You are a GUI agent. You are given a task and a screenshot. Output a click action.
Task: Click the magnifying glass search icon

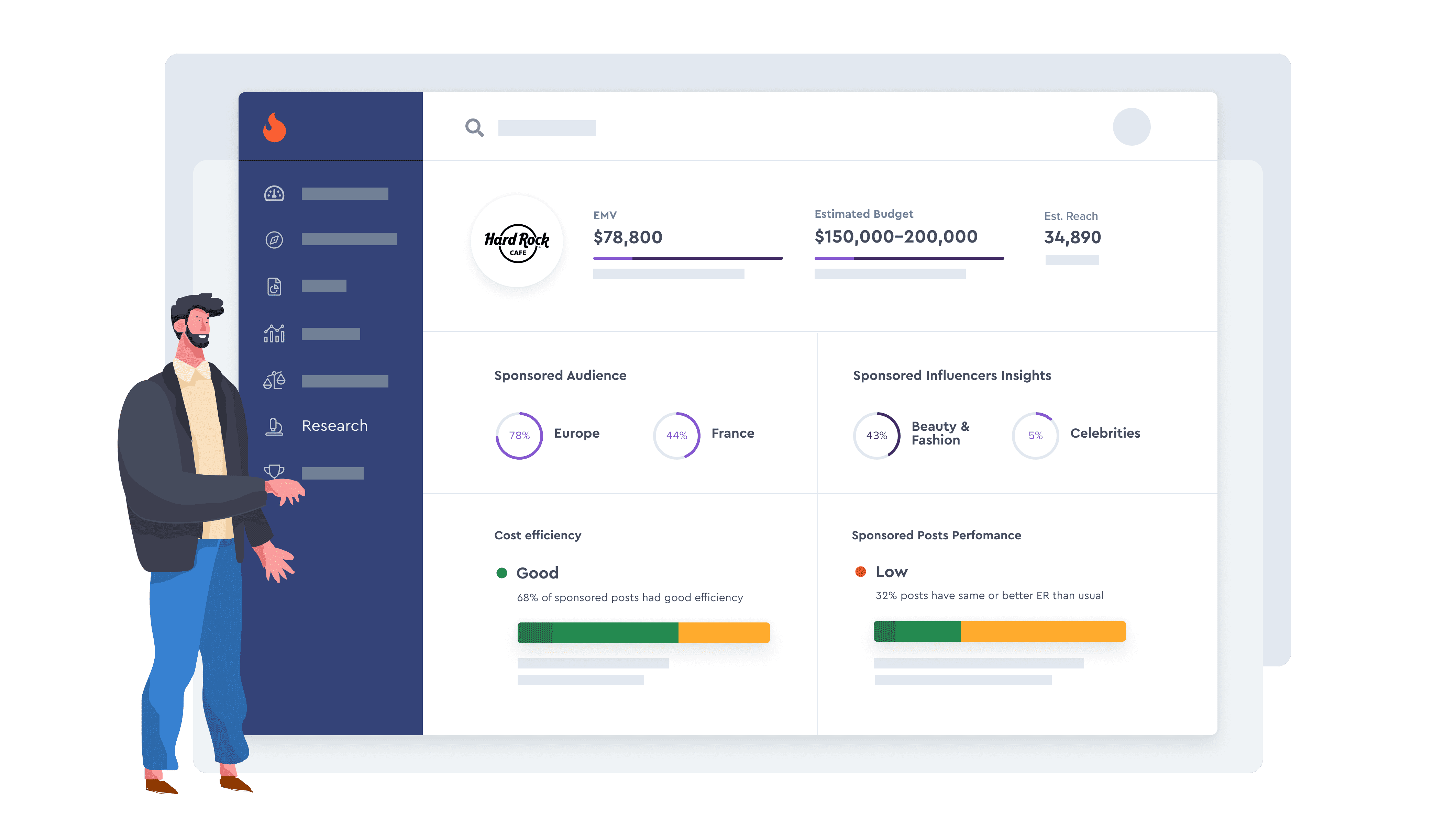point(474,128)
